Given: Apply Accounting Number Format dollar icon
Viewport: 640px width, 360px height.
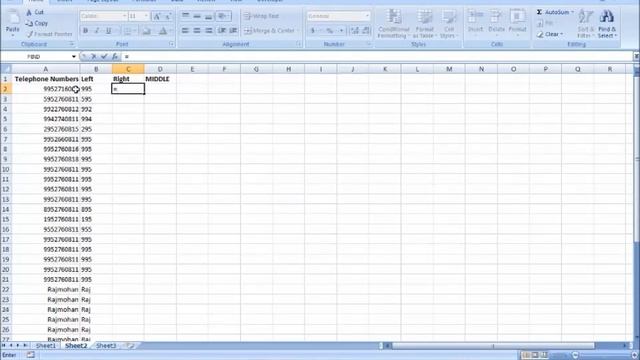Looking at the screenshot, I should 313,31.
